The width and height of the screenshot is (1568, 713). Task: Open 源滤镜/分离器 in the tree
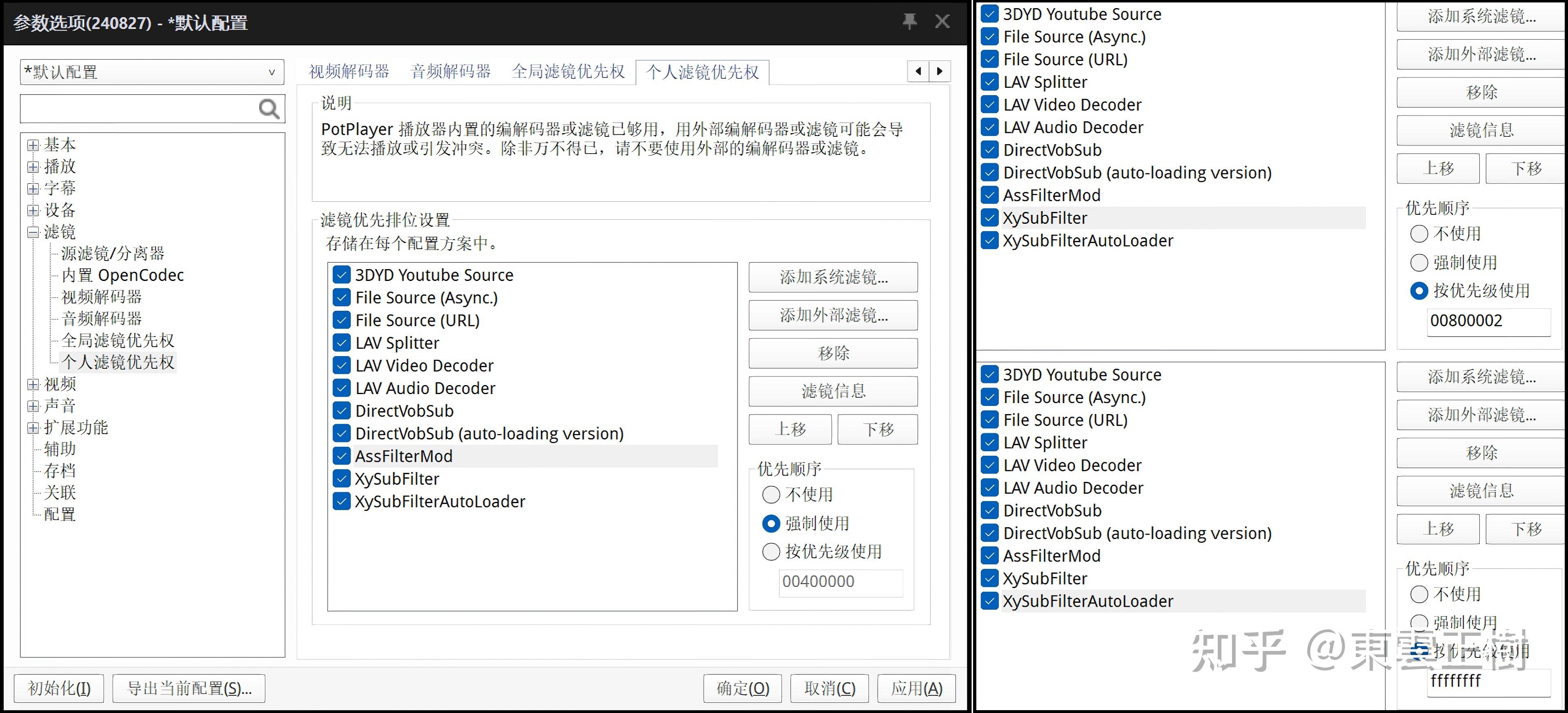pos(113,254)
